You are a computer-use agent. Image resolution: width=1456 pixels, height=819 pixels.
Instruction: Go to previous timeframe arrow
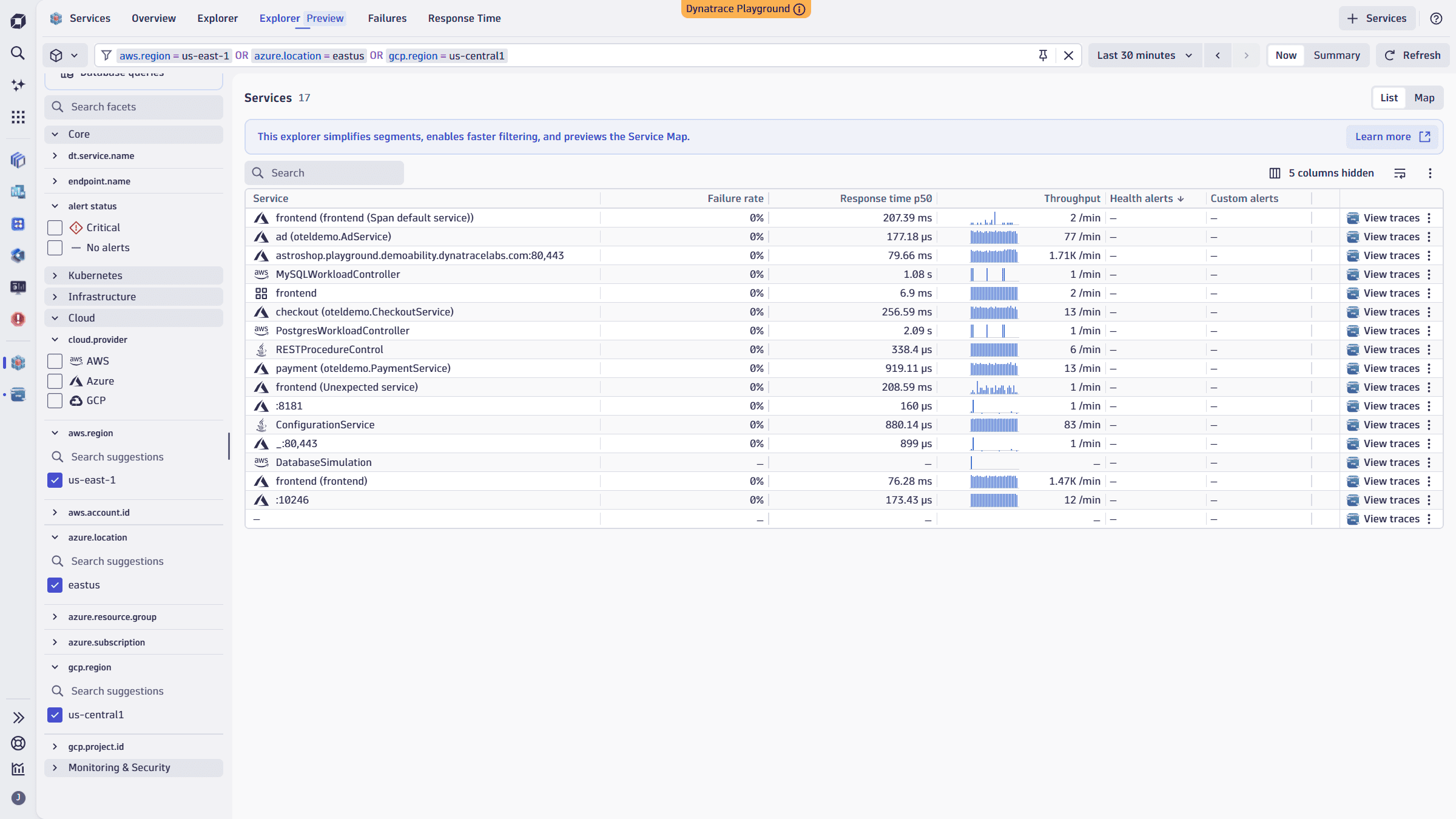tap(1218, 55)
